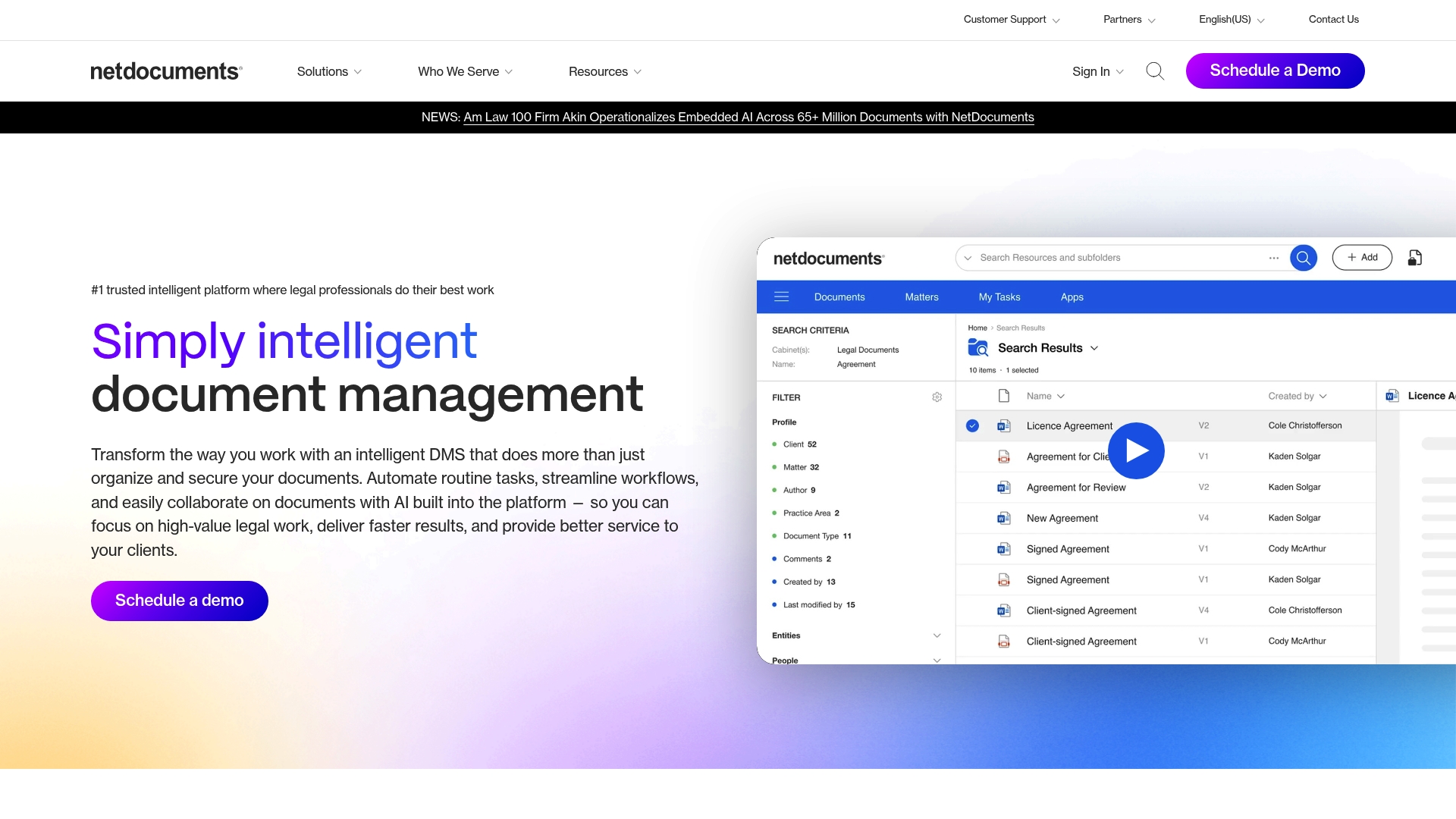Click Word icon for Agreement for Review row
The height and width of the screenshot is (819, 1456).
tap(1003, 488)
